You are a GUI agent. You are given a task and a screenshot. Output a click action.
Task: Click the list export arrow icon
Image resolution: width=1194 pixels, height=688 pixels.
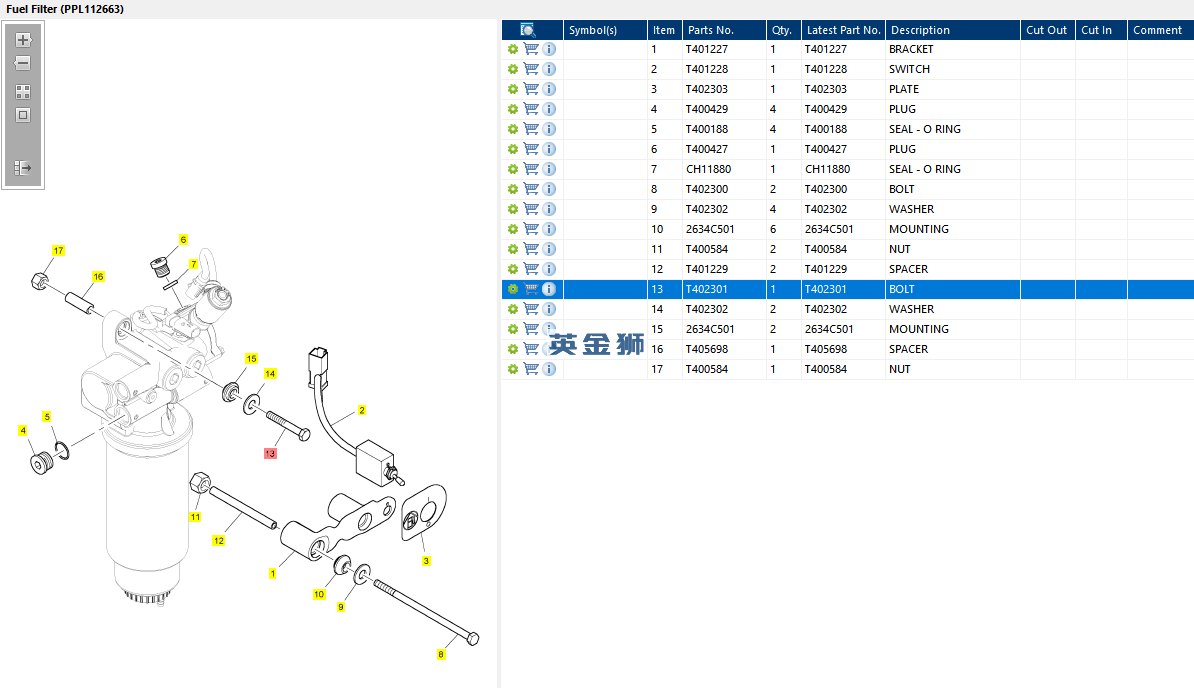23,167
